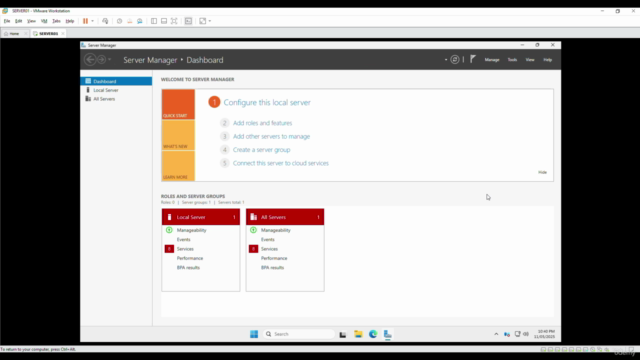This screenshot has height=360, width=640.
Task: Open the power options dropdown beside pause
Action: point(93,21)
